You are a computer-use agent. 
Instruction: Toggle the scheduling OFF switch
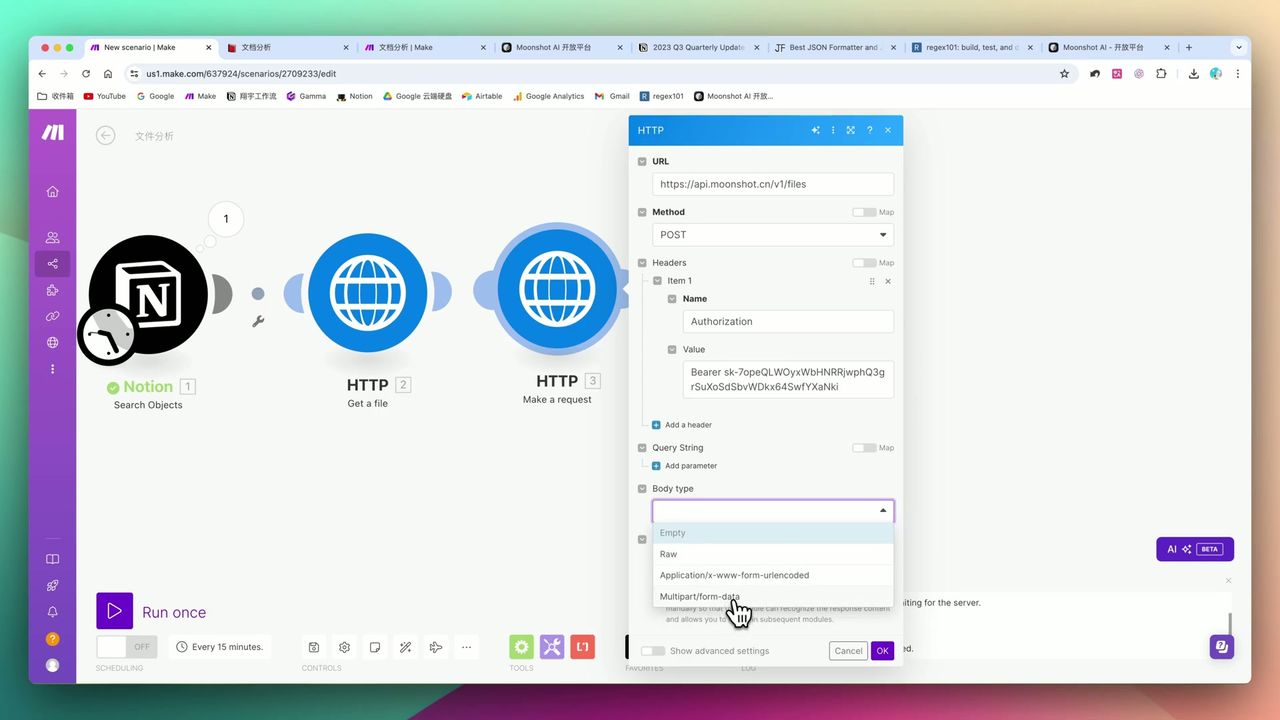(x=127, y=647)
